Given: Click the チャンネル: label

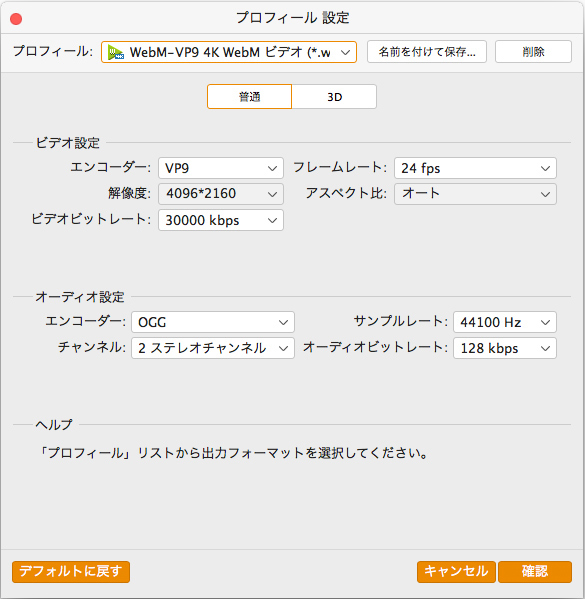Looking at the screenshot, I should pyautogui.click(x=92, y=347).
